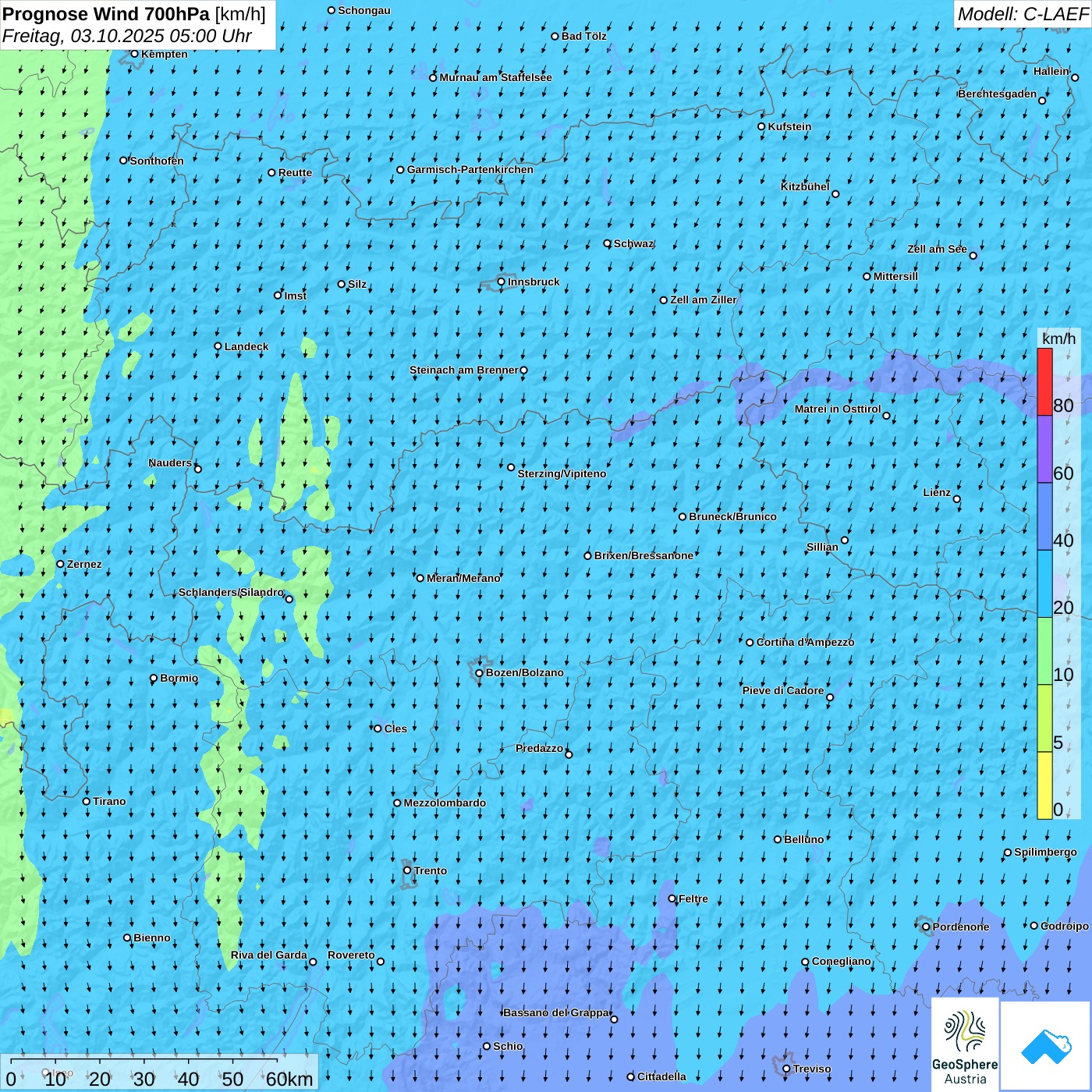Viewport: 1092px width, 1092px height.
Task: Click the 'Cortina d'Ampezzo' label
Action: tap(806, 642)
